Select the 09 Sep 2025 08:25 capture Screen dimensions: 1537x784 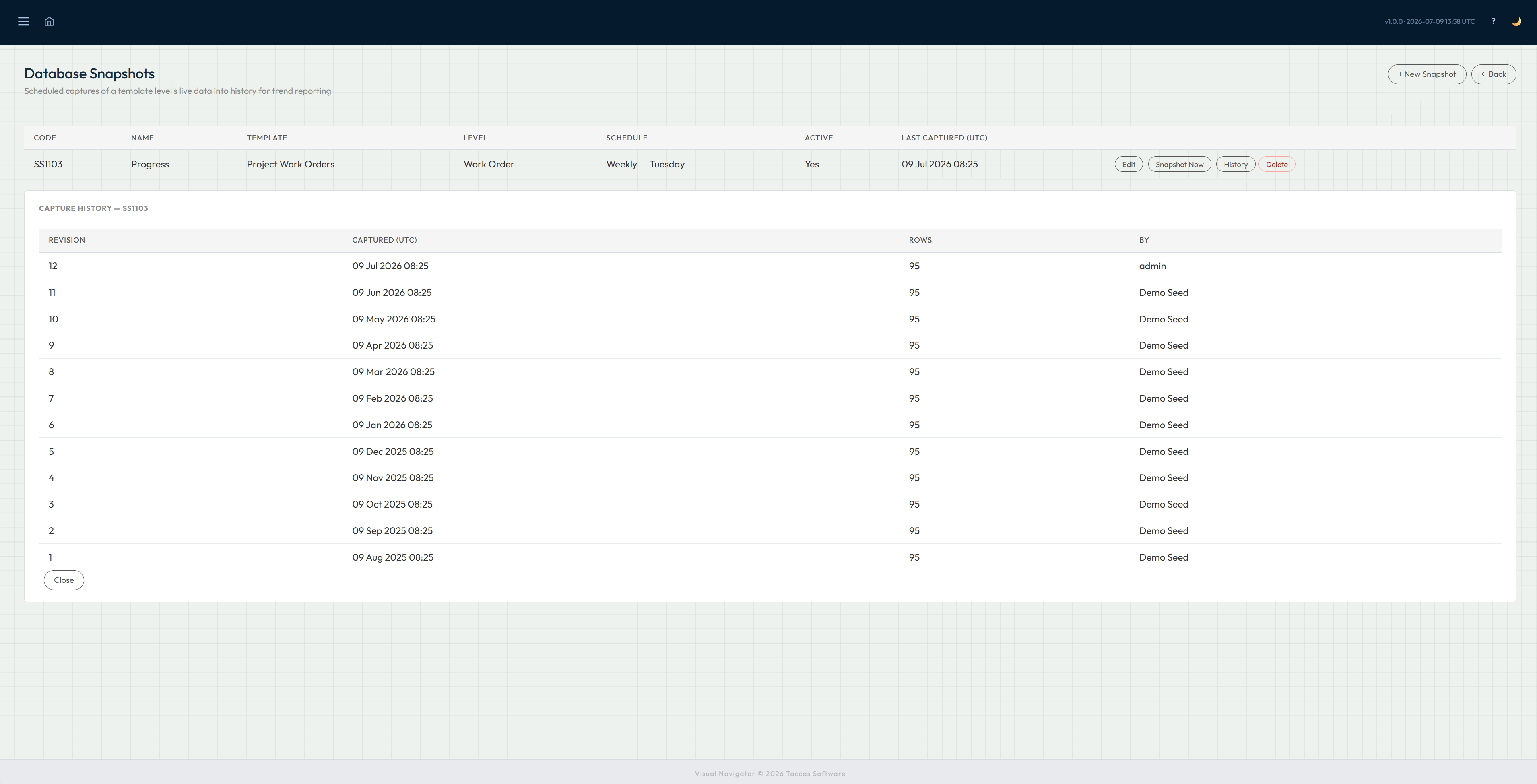coord(392,531)
